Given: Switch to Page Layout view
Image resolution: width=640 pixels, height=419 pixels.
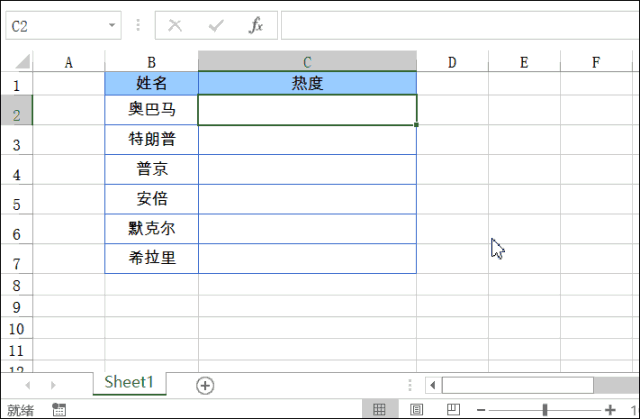Looking at the screenshot, I should 416,409.
